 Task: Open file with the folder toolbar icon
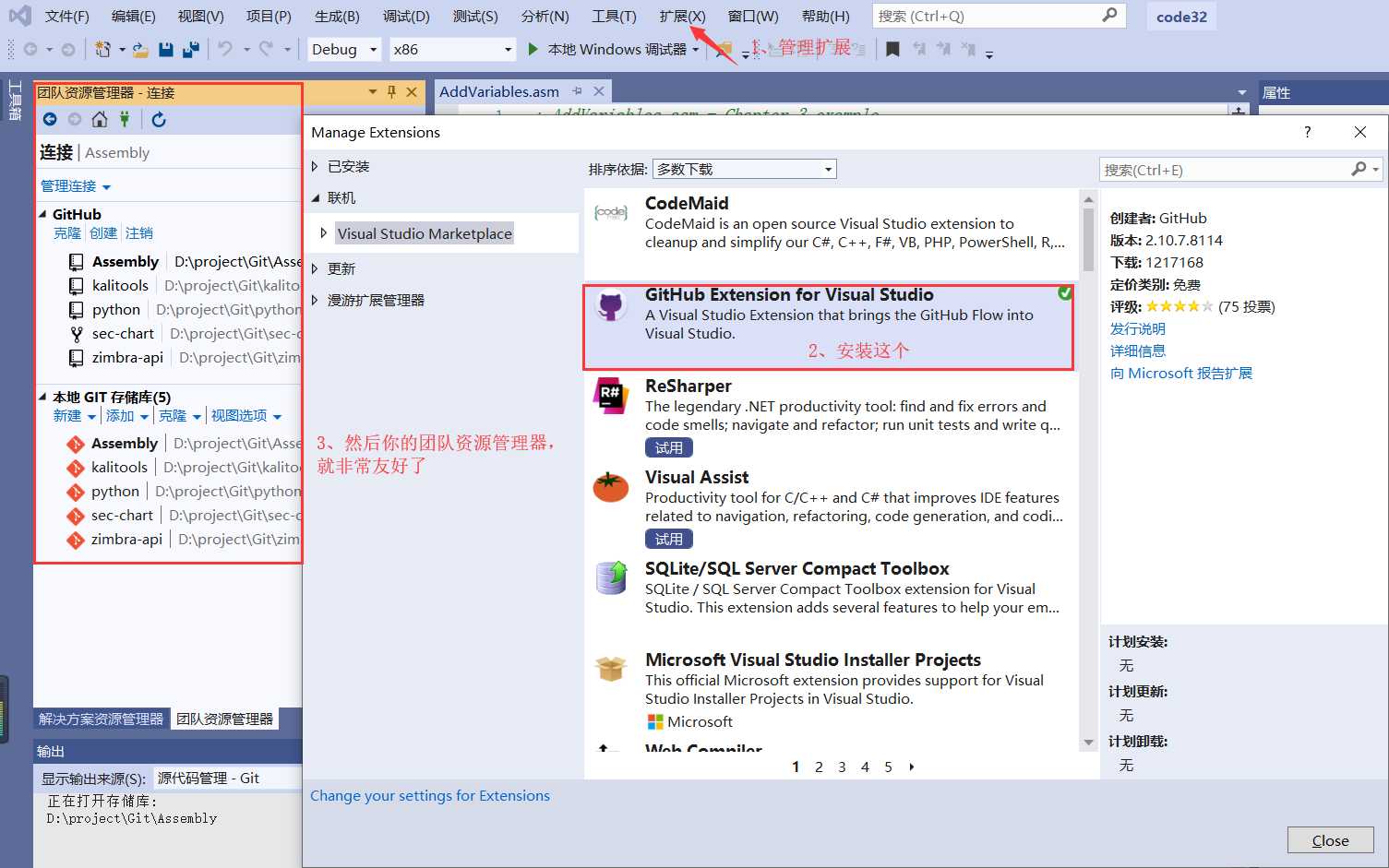click(140, 49)
